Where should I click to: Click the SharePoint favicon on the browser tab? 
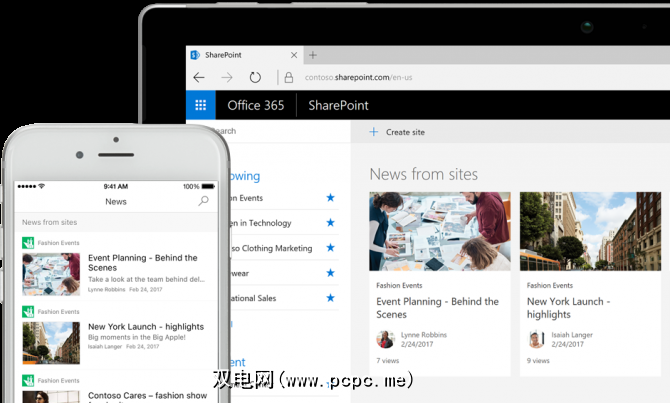pos(195,55)
